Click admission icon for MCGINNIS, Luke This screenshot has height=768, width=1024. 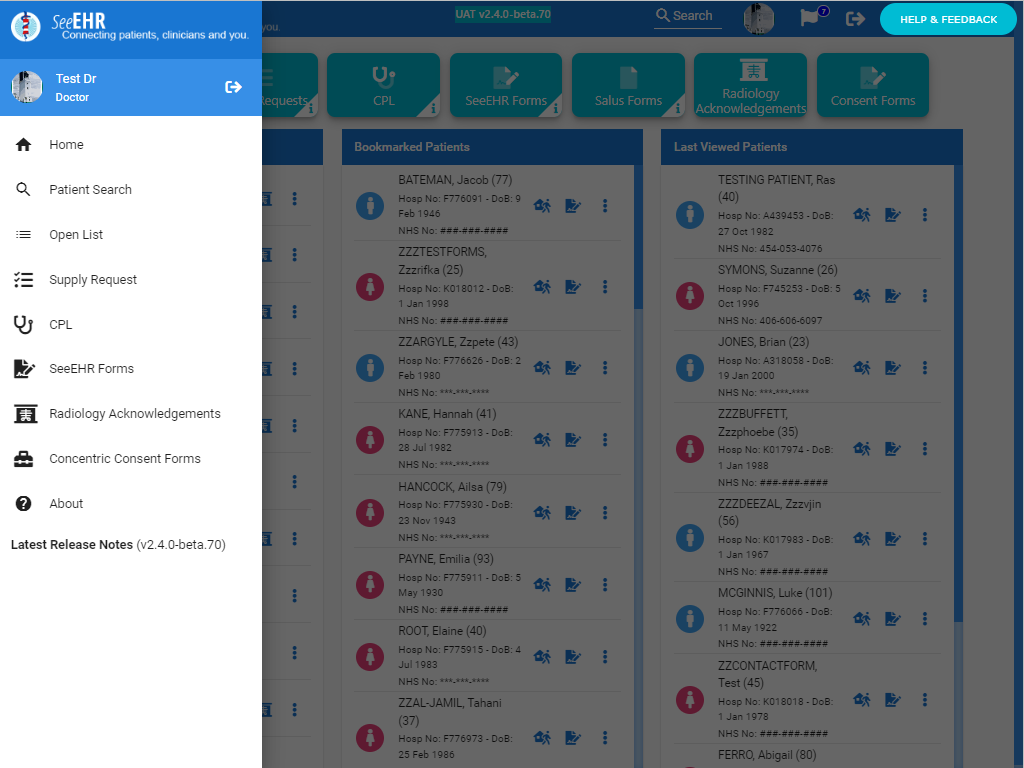point(862,618)
